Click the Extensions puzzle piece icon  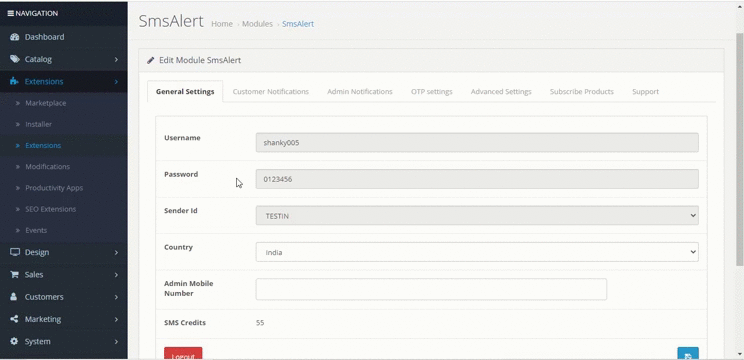pyautogui.click(x=14, y=82)
